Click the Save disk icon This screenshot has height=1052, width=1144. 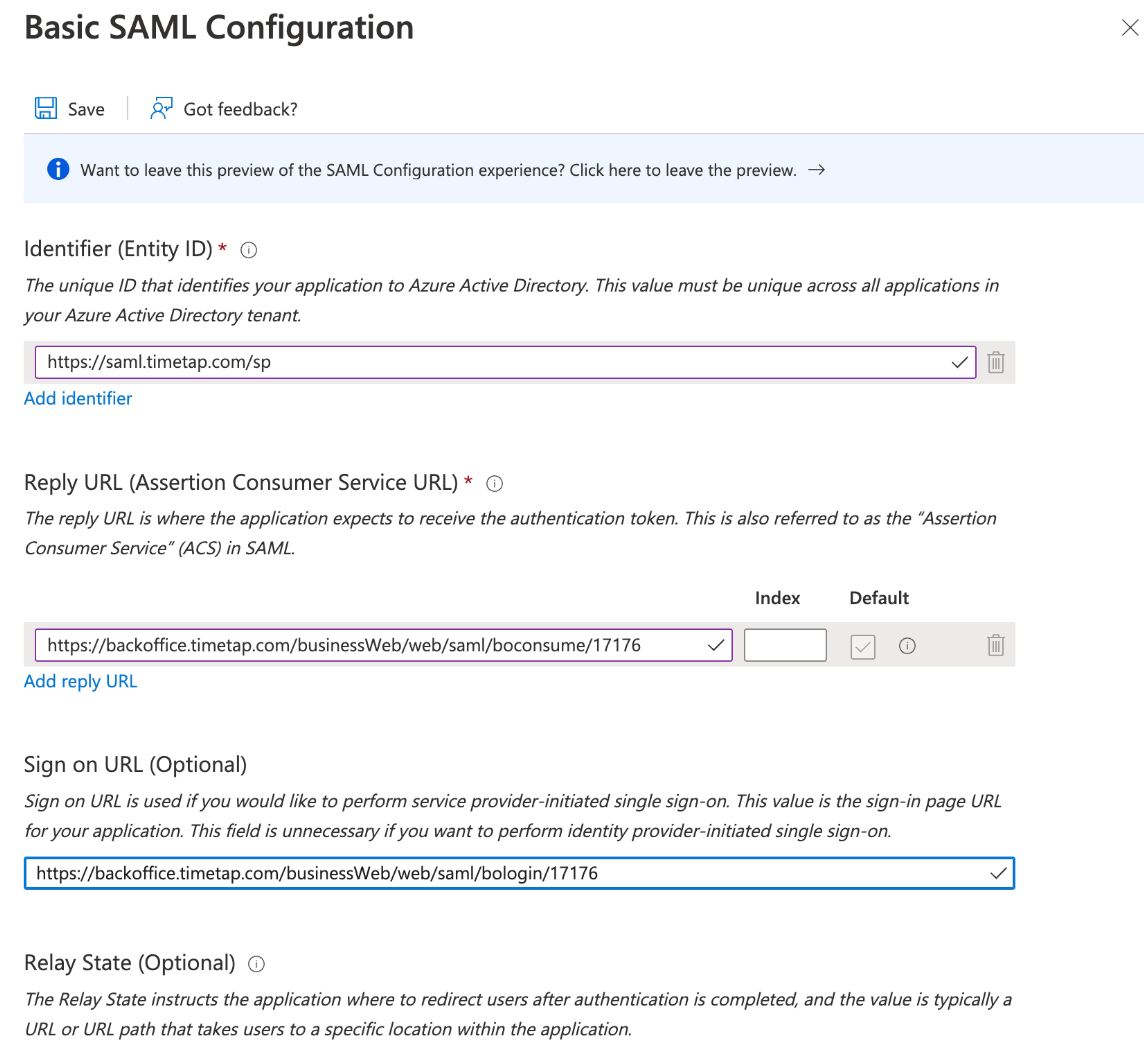(46, 108)
